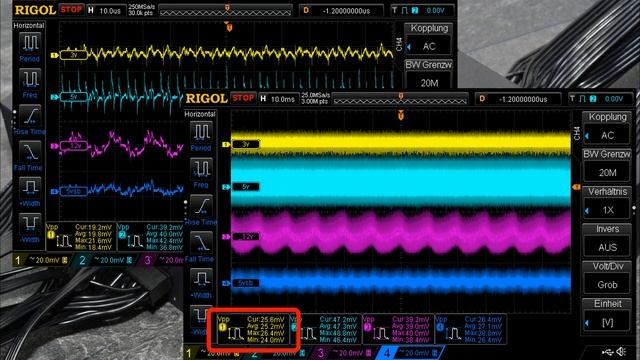Click blue 5vsb channel label in front scope
The height and width of the screenshot is (360, 640).
point(246,283)
